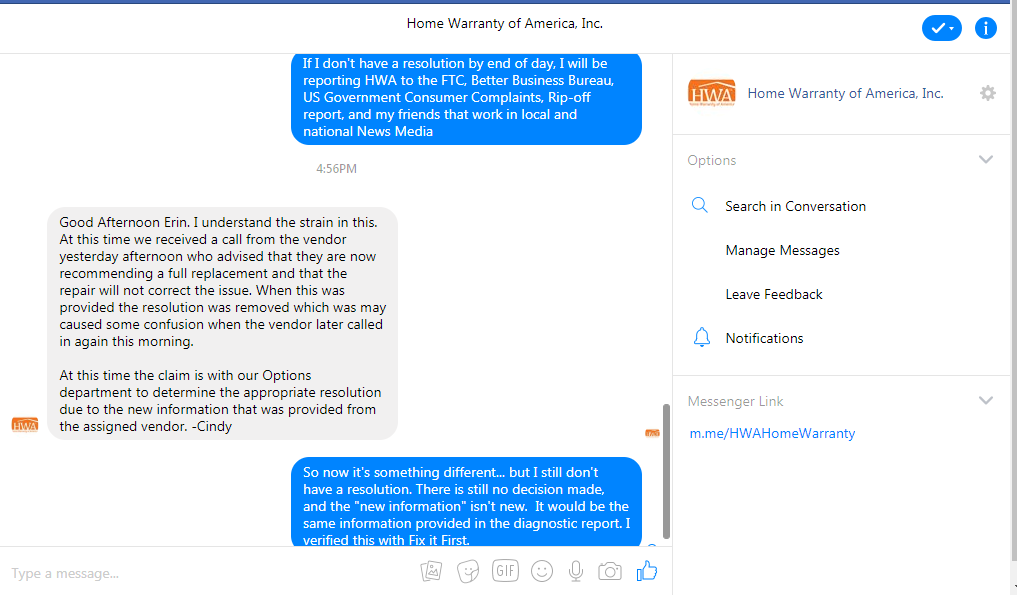The image size is (1017, 595).
Task: Click the Messenger Link section heading
Action: coord(736,402)
